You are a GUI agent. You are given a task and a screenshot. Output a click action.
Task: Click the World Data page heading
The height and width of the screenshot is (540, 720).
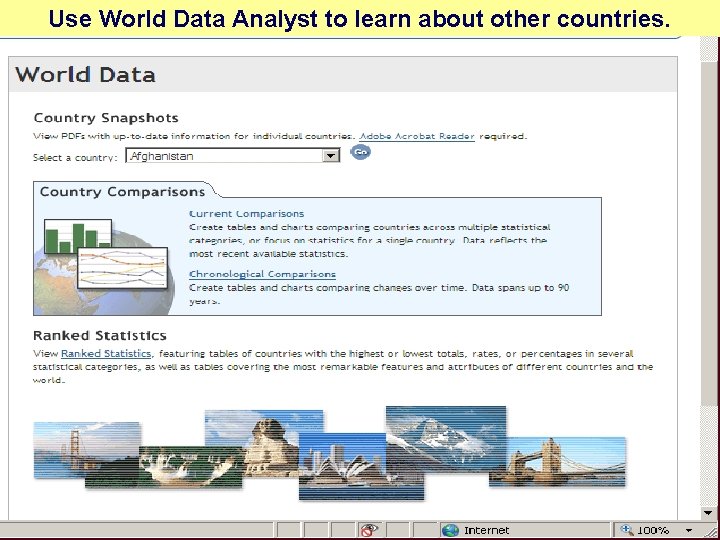pyautogui.click(x=85, y=75)
